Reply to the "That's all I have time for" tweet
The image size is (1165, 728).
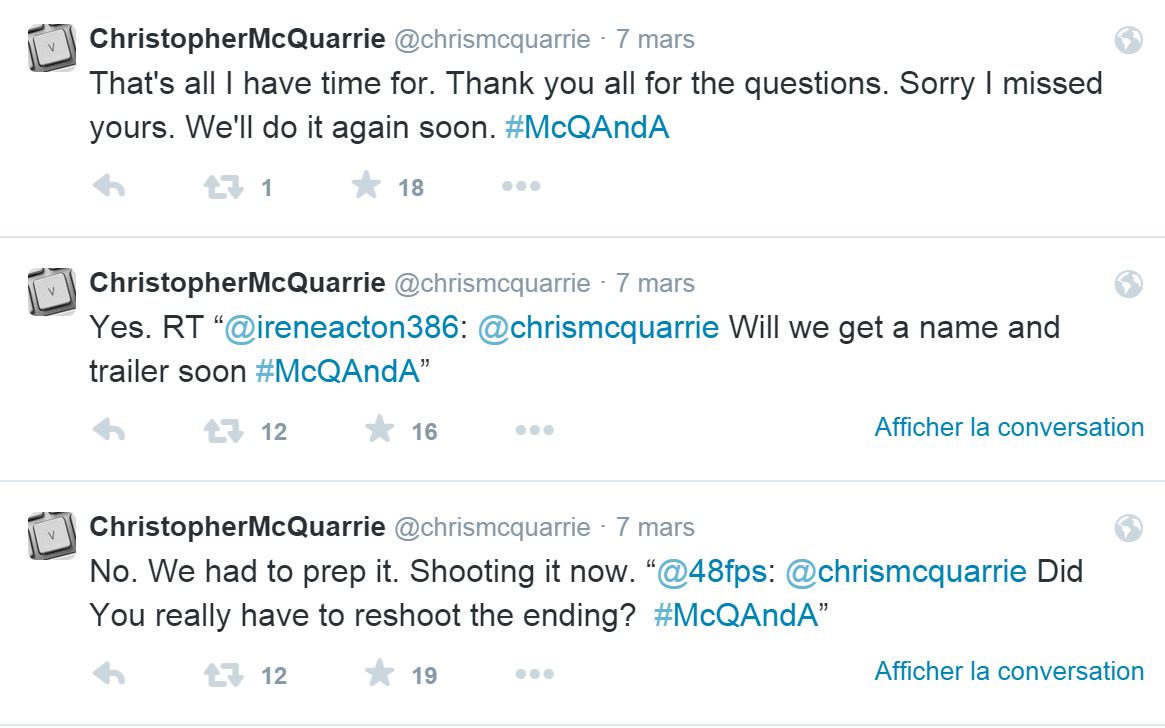coord(108,186)
